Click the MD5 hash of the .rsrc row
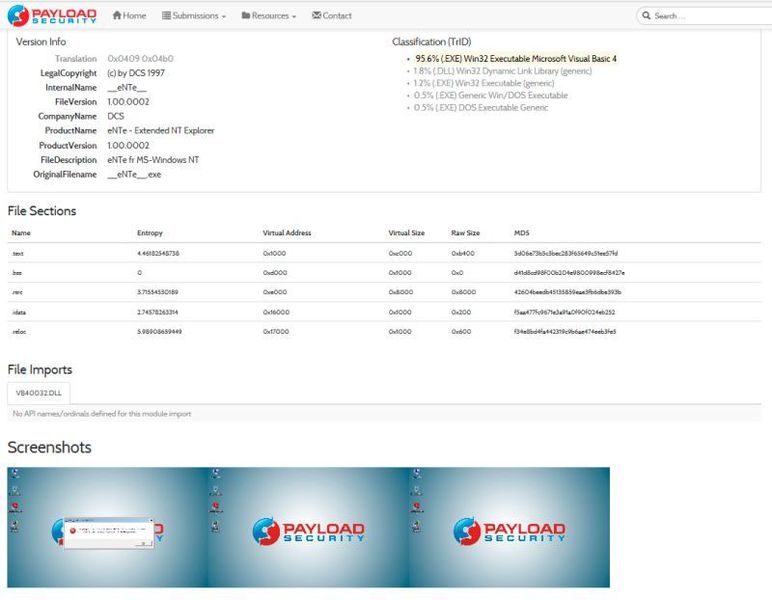Screen dimensions: 772x600 click(x=568, y=292)
